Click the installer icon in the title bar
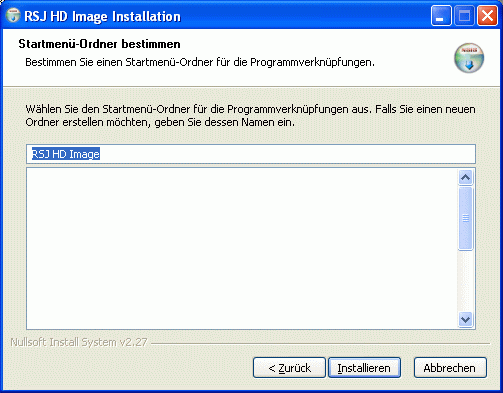Image resolution: width=503 pixels, height=393 pixels. pyautogui.click(x=13, y=16)
